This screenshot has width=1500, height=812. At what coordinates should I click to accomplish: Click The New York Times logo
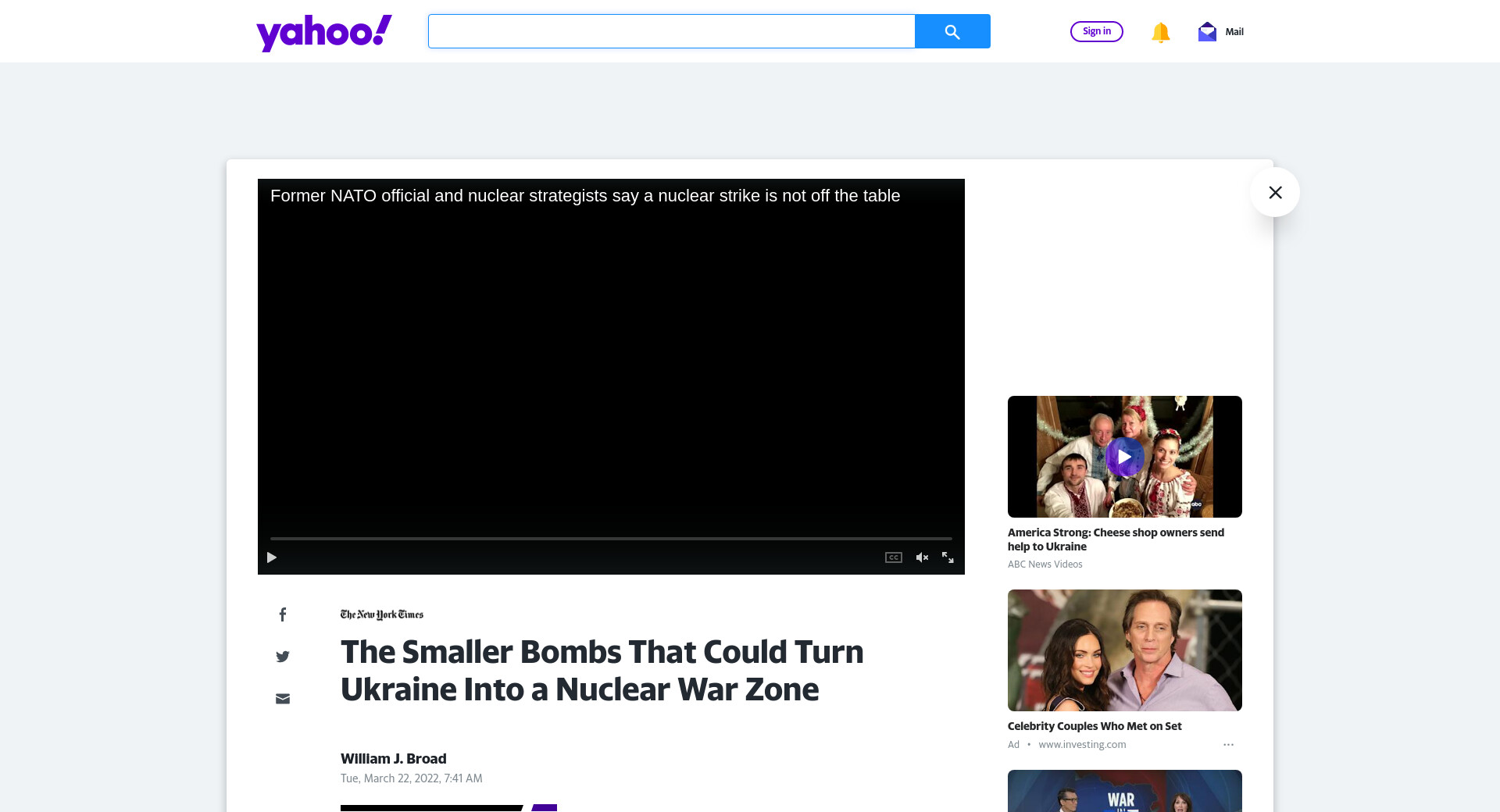tap(381, 614)
